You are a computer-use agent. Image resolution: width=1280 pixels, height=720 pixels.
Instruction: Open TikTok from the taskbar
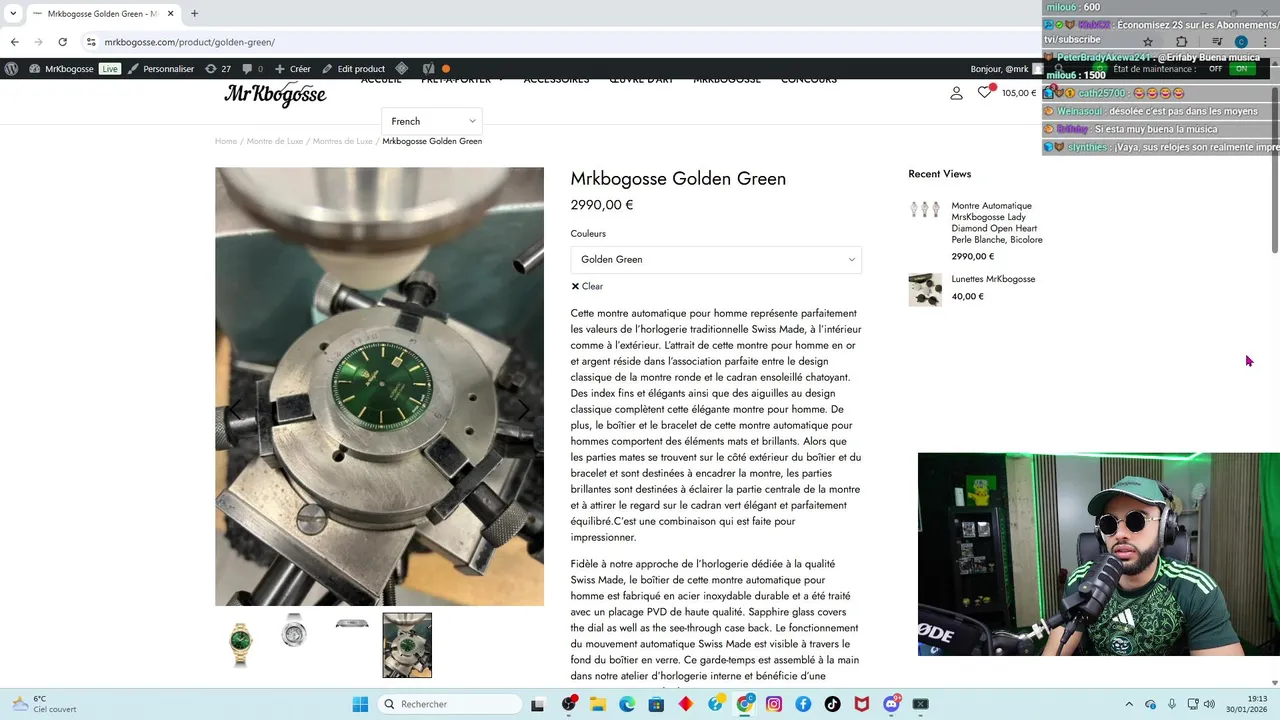pos(832,704)
